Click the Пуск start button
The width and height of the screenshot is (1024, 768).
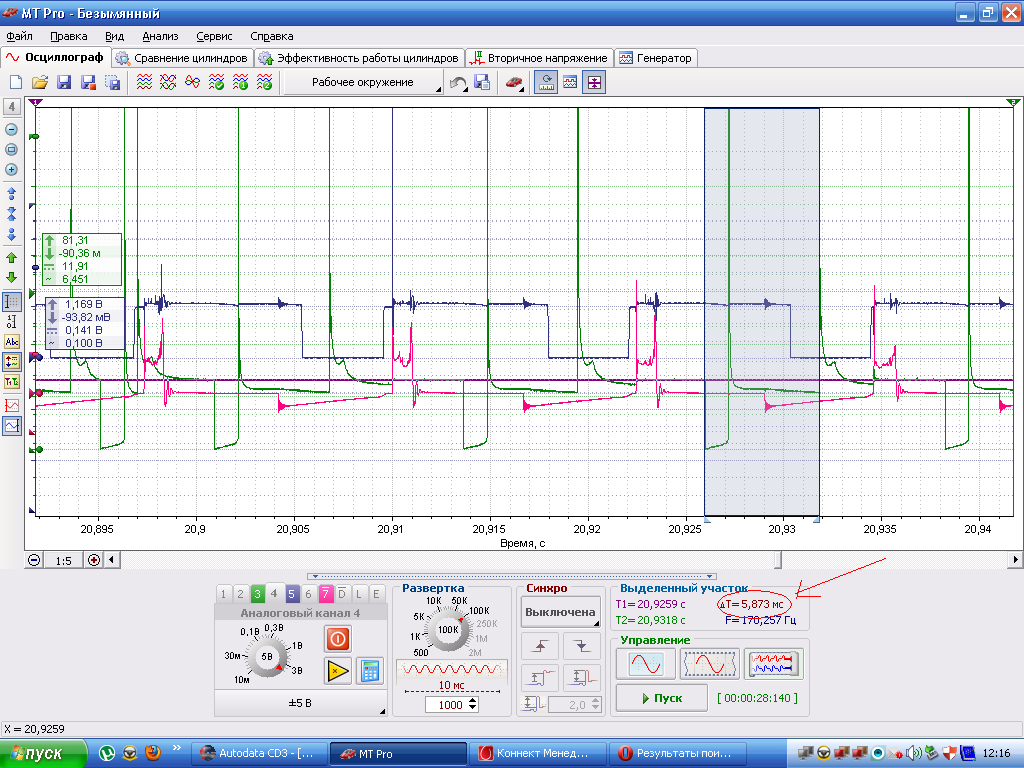coord(662,698)
